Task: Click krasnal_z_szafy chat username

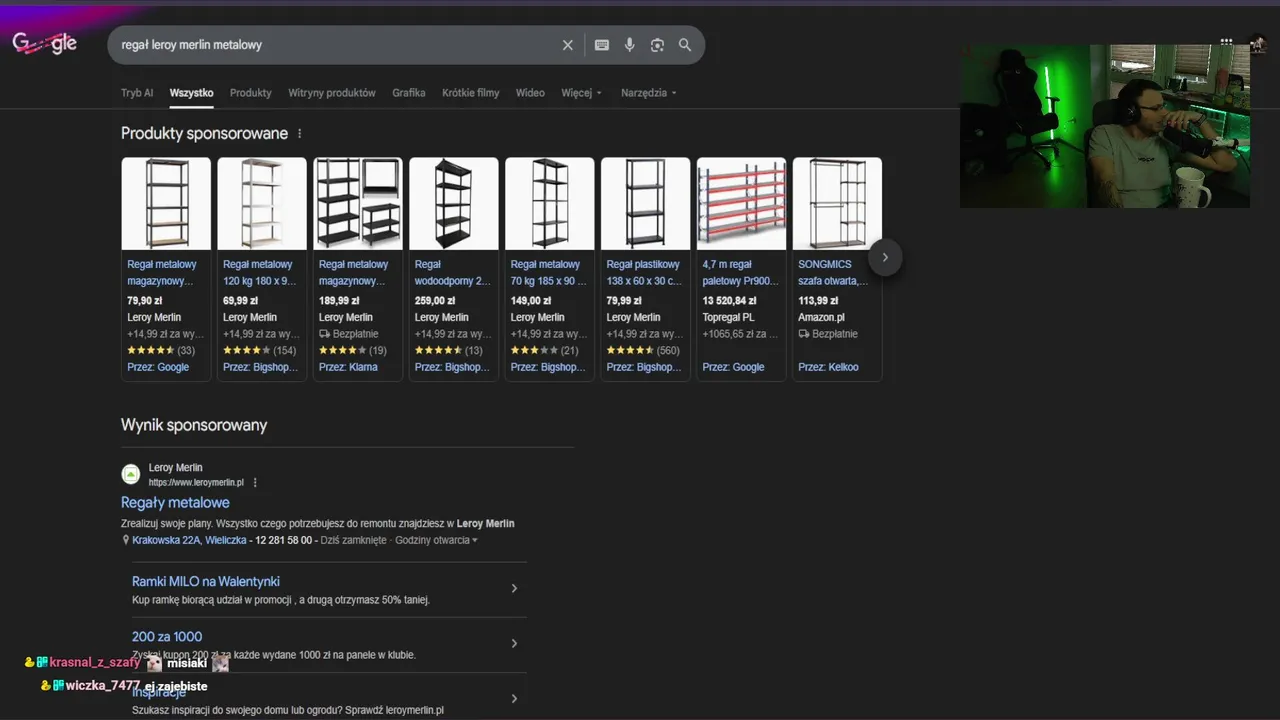Action: (95, 663)
